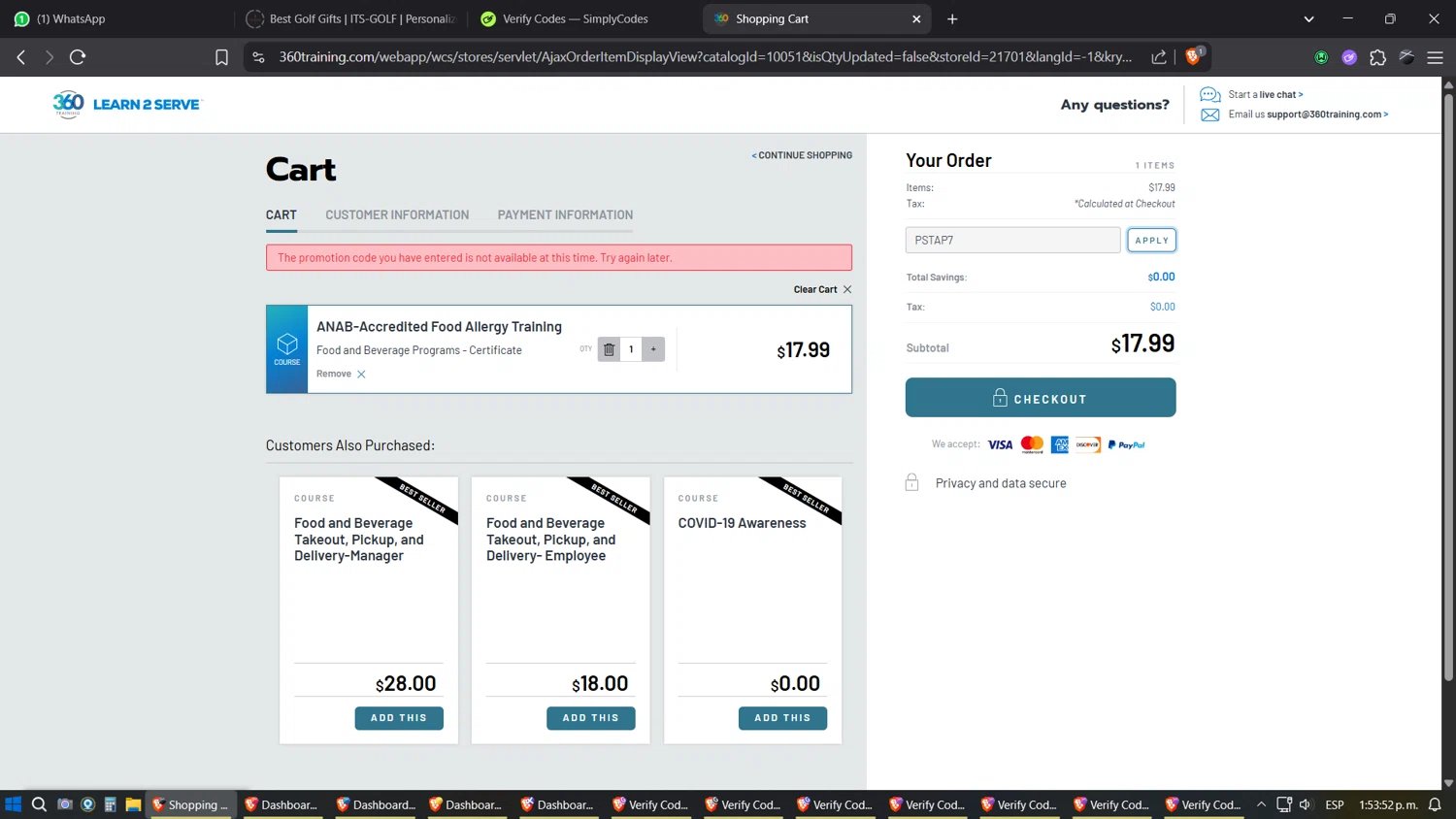
Task: Go back via Continue Shopping link
Action: (x=802, y=155)
